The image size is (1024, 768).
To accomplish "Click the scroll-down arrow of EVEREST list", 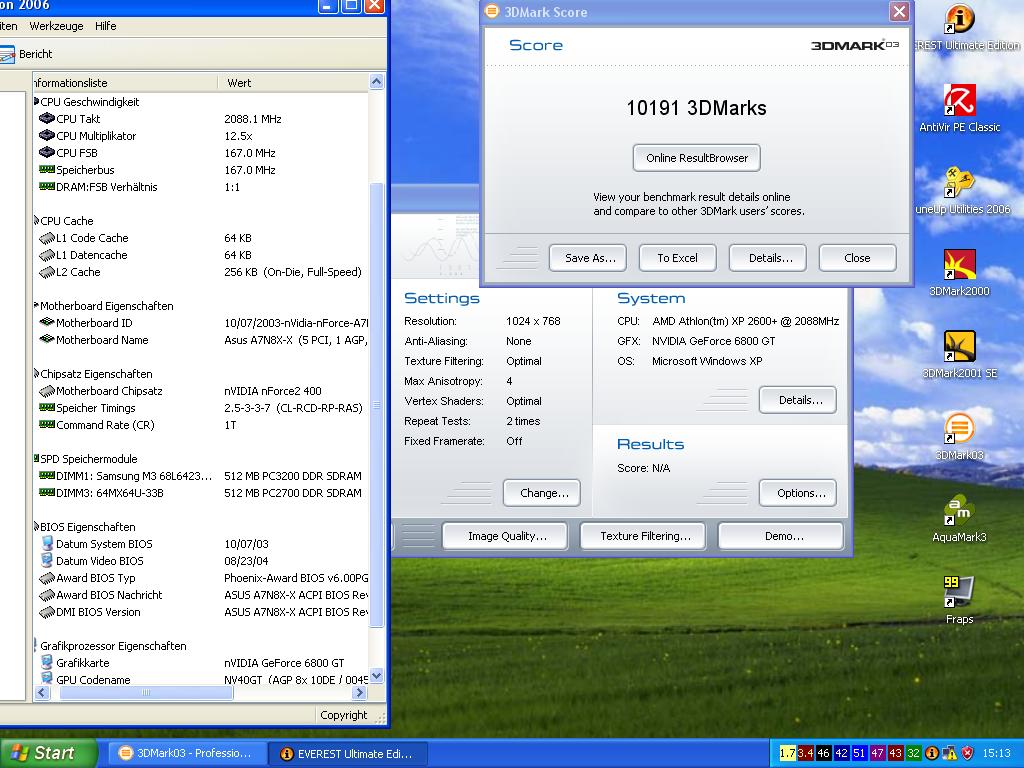I will [x=377, y=676].
